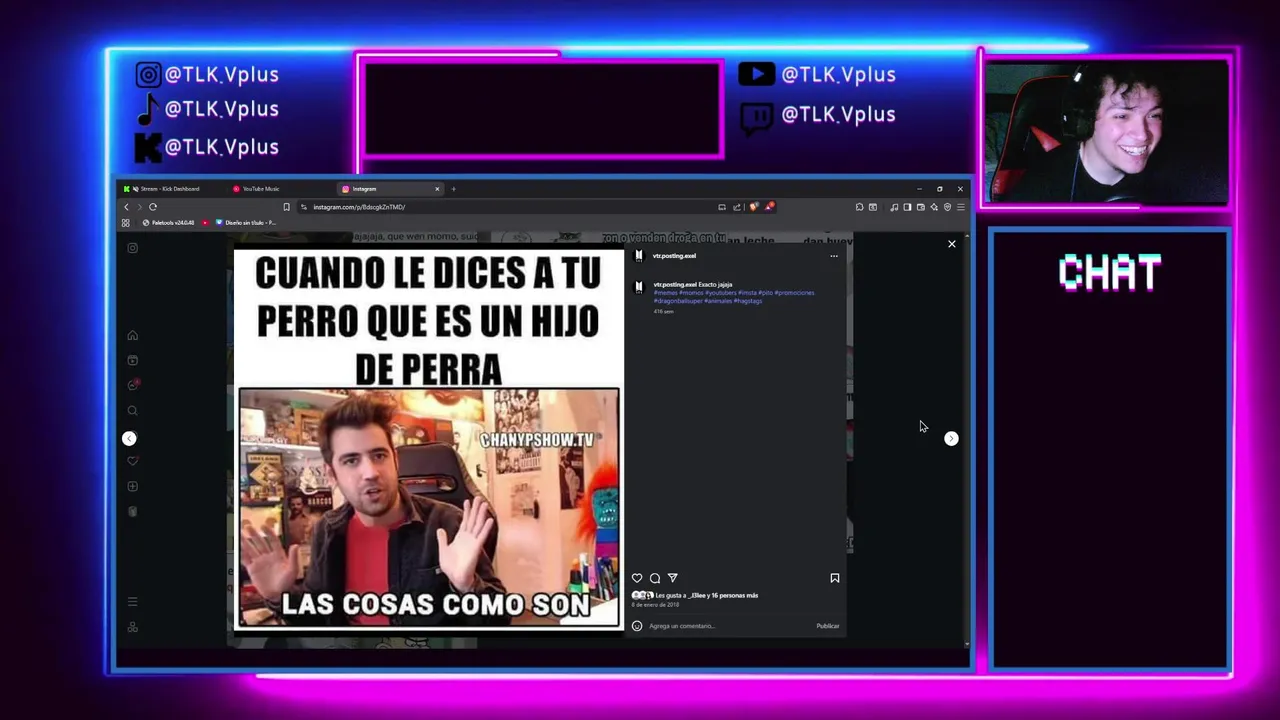Open Diseño sin título bookmark

pyautogui.click(x=246, y=223)
